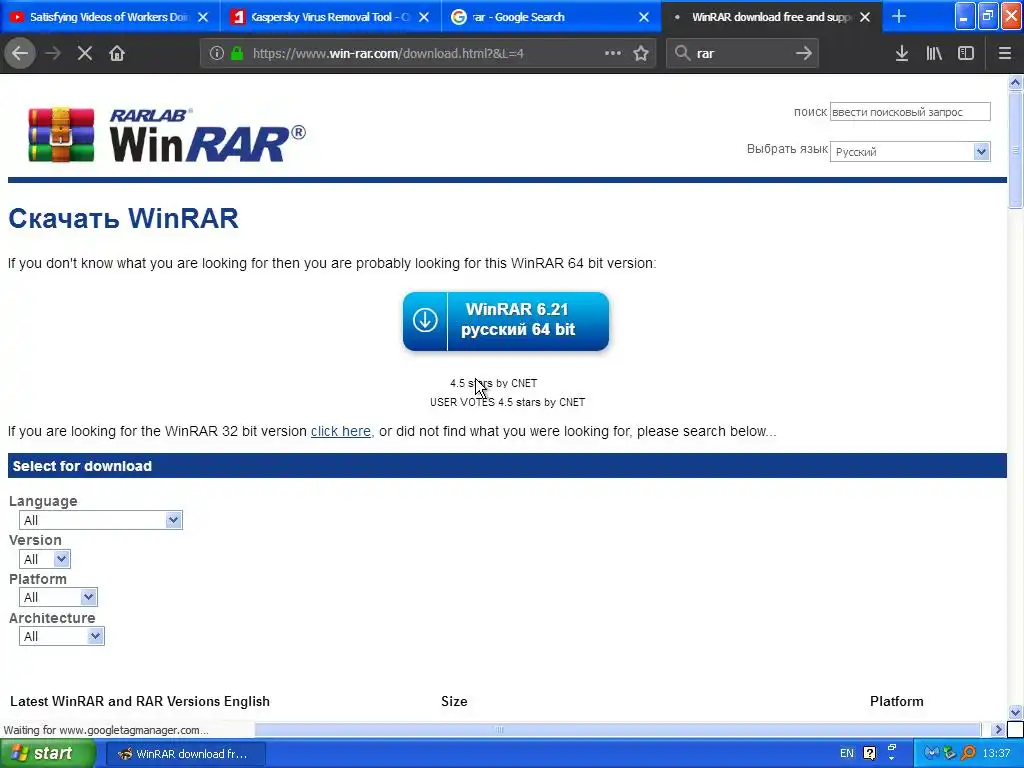
Task: Click the vertical scrollbar up arrow
Action: point(1015,82)
